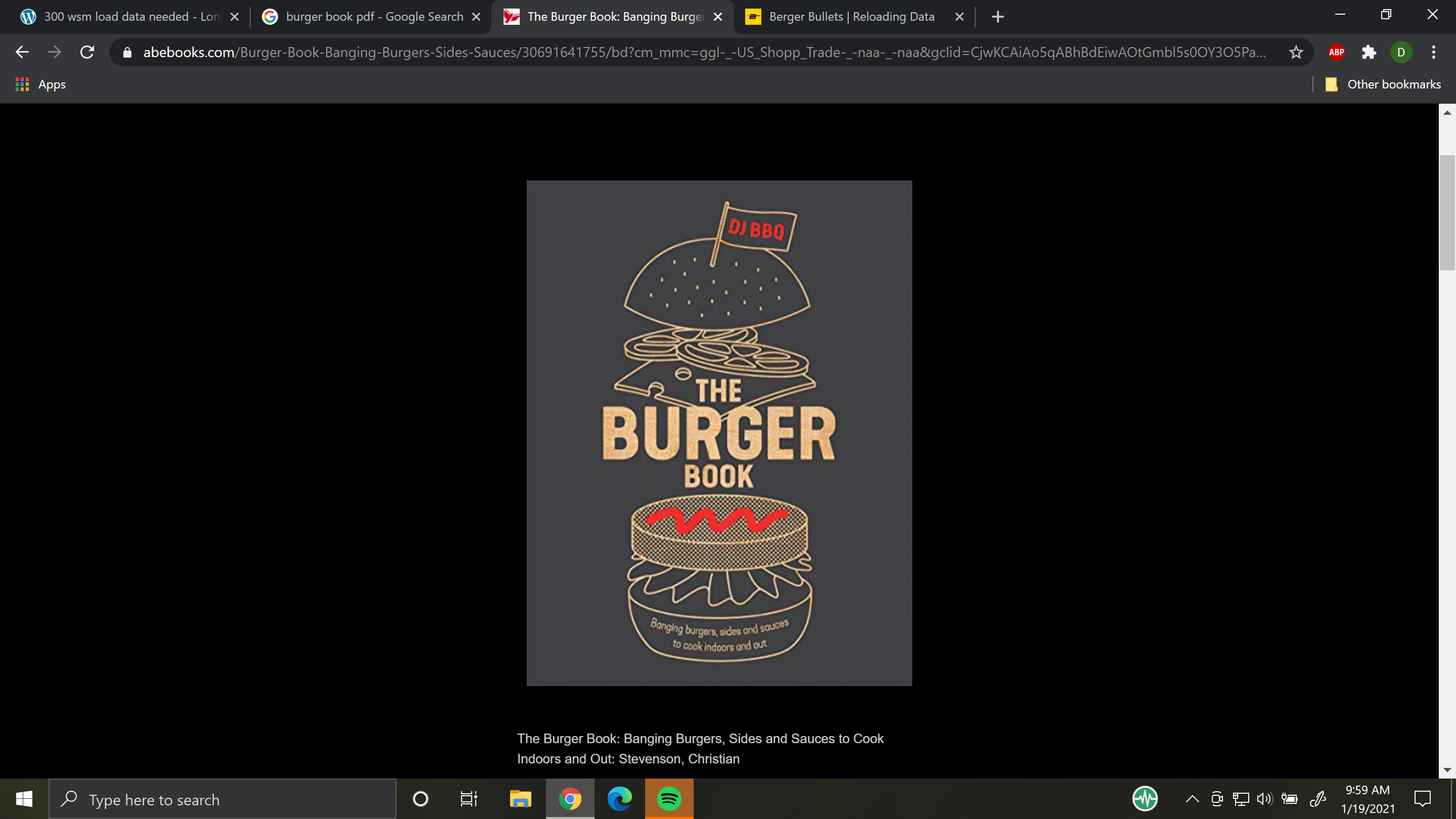The height and width of the screenshot is (819, 1456).
Task: Open the Other bookmarks folder
Action: tap(1383, 84)
